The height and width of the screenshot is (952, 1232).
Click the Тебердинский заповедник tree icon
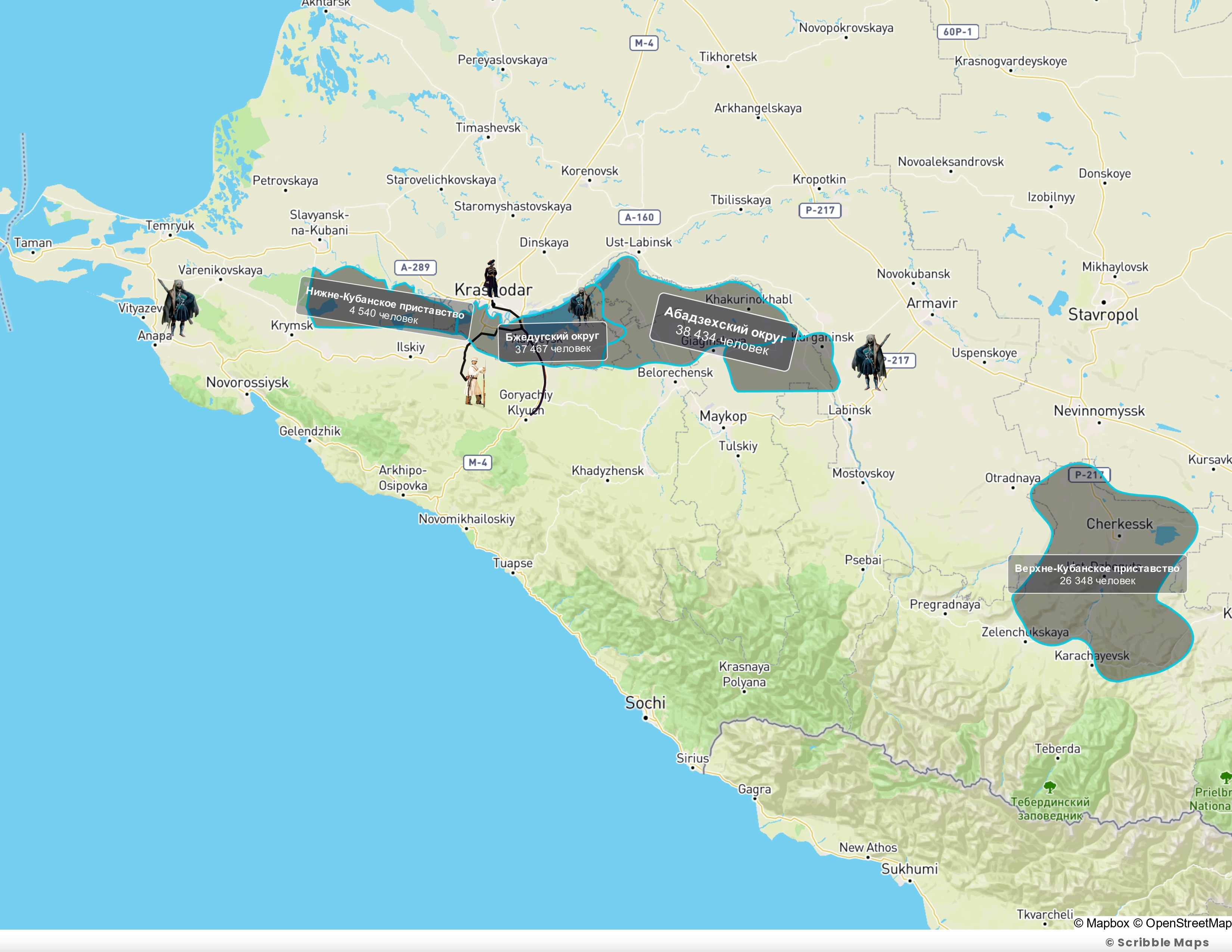[x=1049, y=787]
